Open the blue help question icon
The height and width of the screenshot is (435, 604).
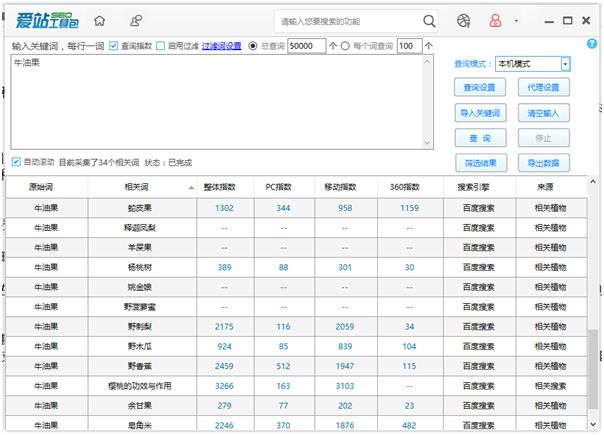(592, 44)
